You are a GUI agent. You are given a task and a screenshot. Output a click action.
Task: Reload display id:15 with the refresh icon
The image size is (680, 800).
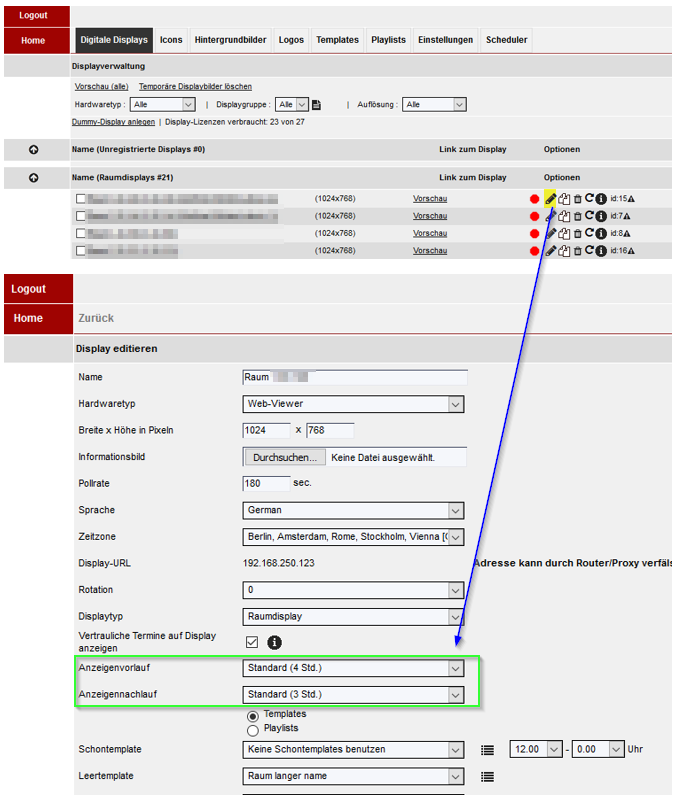pos(589,198)
